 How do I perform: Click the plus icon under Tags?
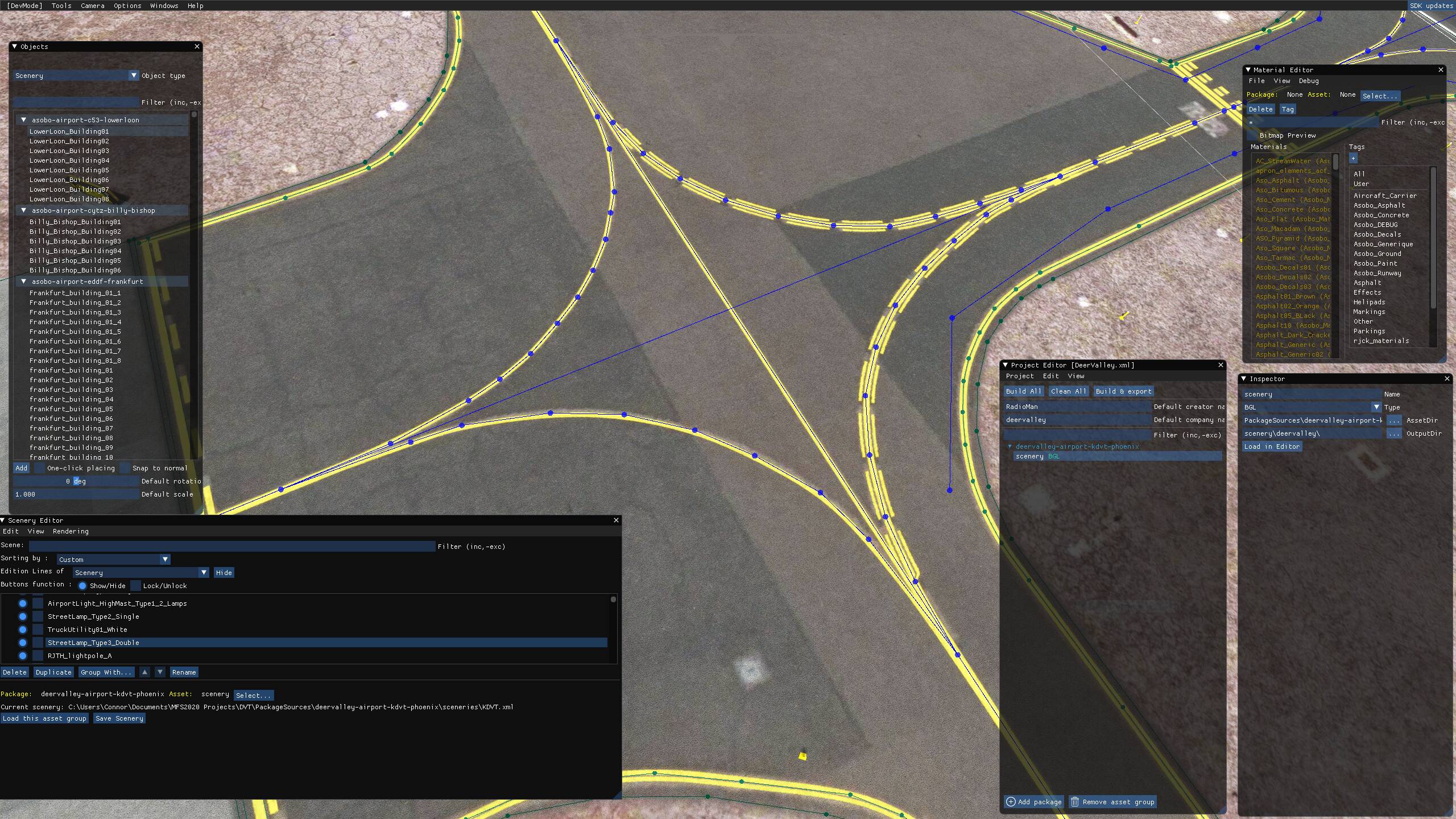pos(1353,159)
